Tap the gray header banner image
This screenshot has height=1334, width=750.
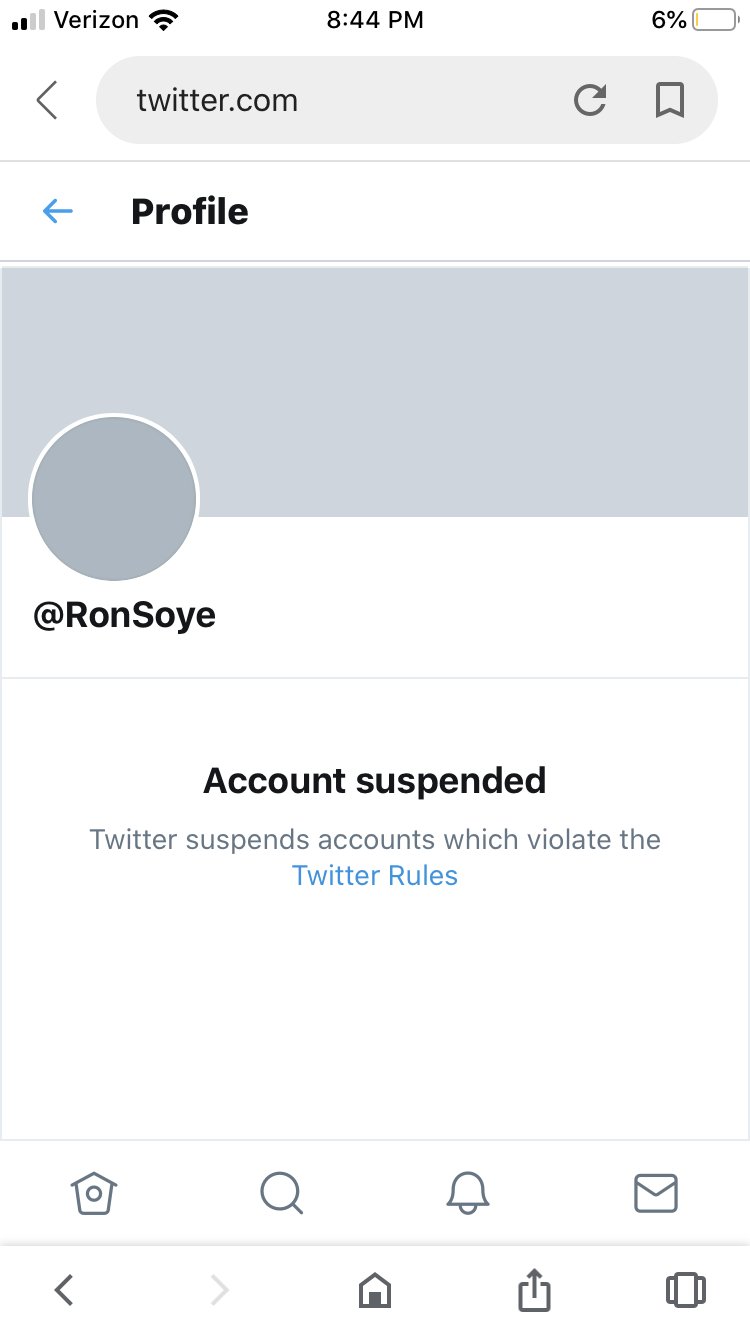(x=375, y=392)
